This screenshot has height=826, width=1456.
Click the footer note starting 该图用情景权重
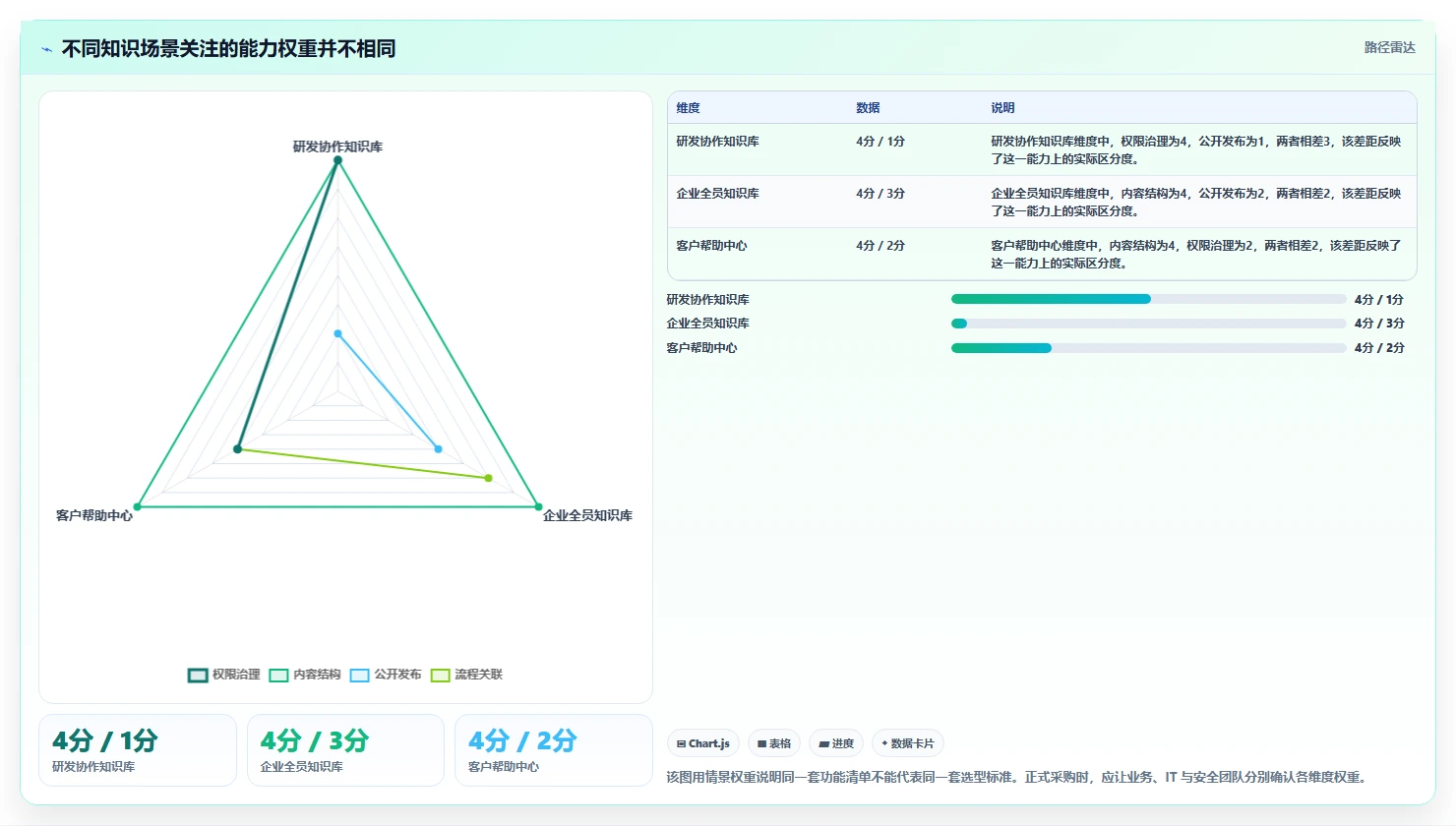click(1016, 777)
